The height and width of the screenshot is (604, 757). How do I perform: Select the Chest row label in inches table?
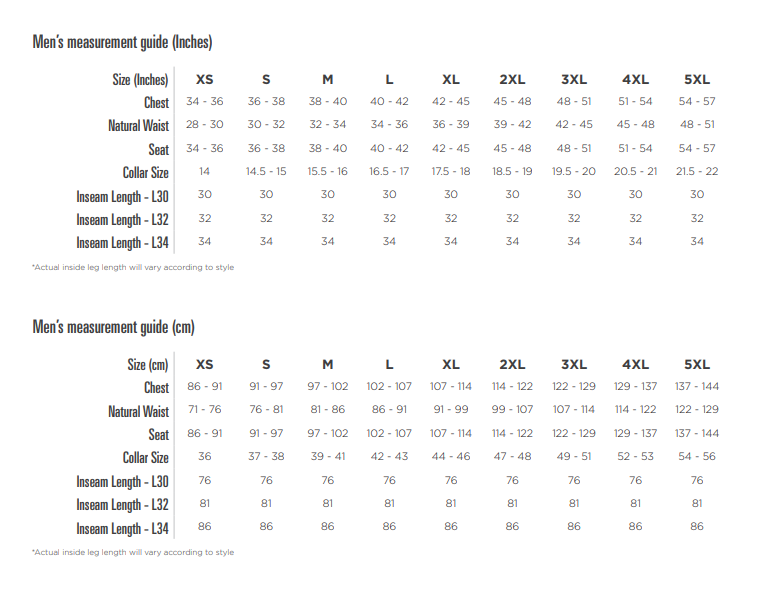click(156, 102)
